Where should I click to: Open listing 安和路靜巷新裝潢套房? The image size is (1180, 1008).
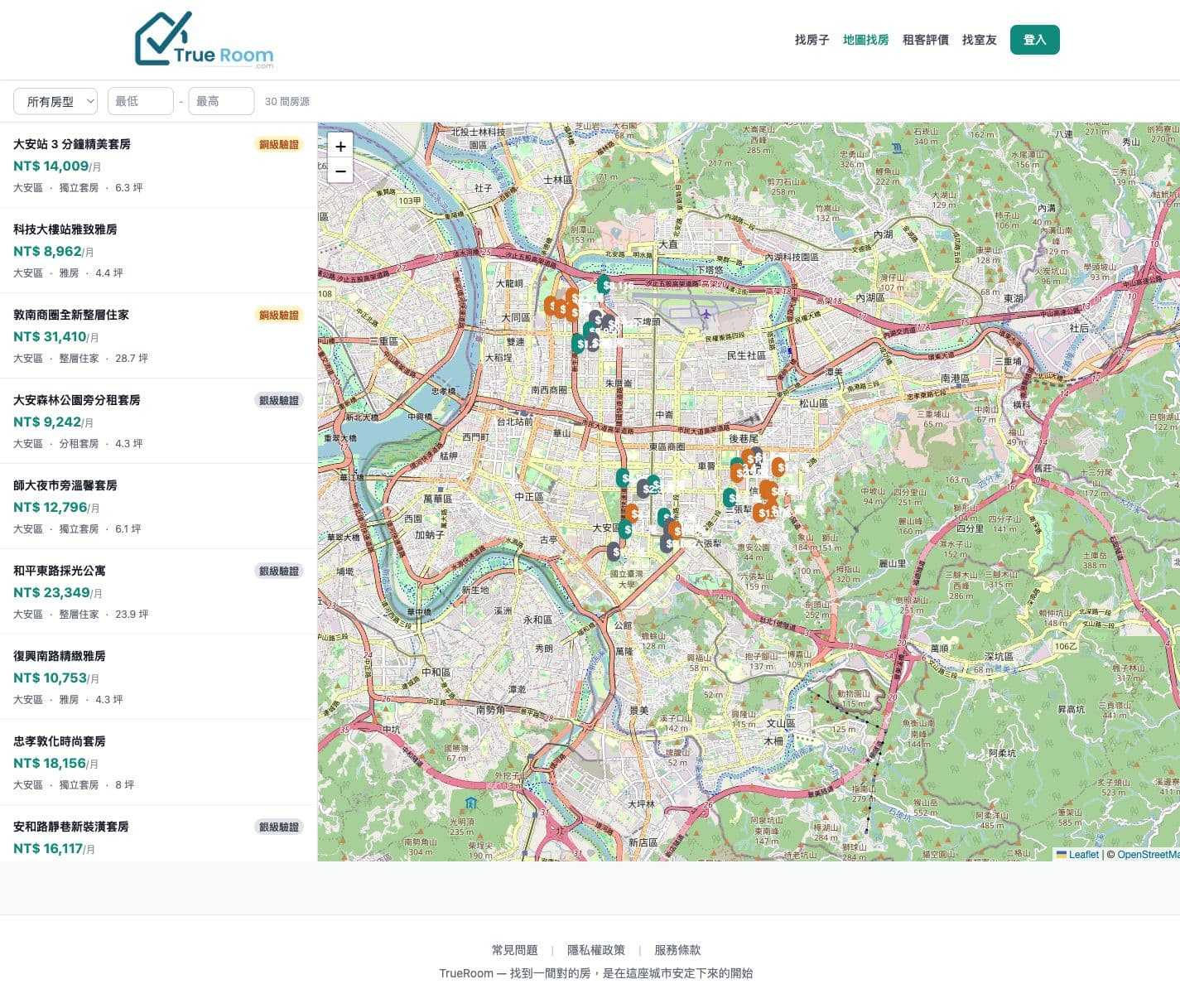coord(158,833)
